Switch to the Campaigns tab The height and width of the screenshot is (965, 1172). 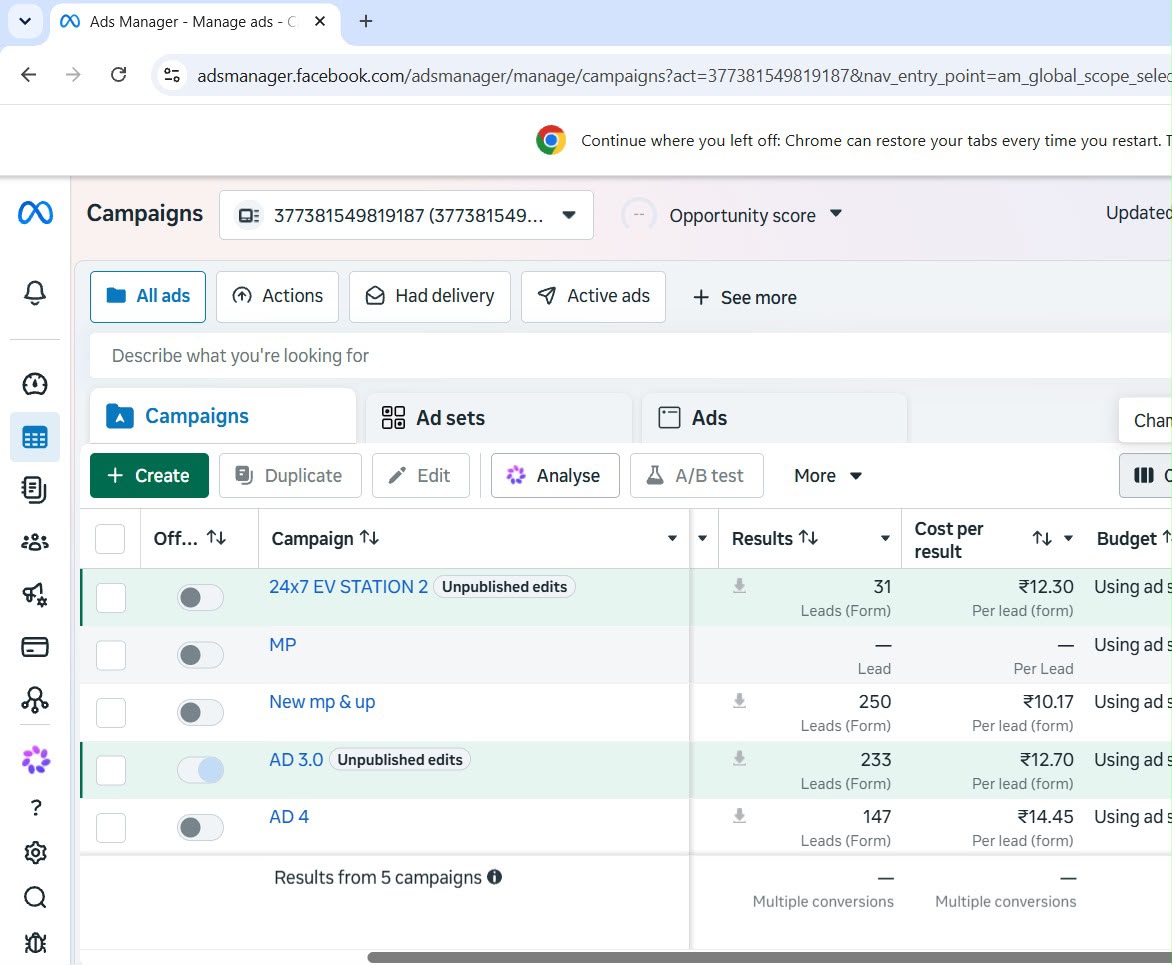223,416
